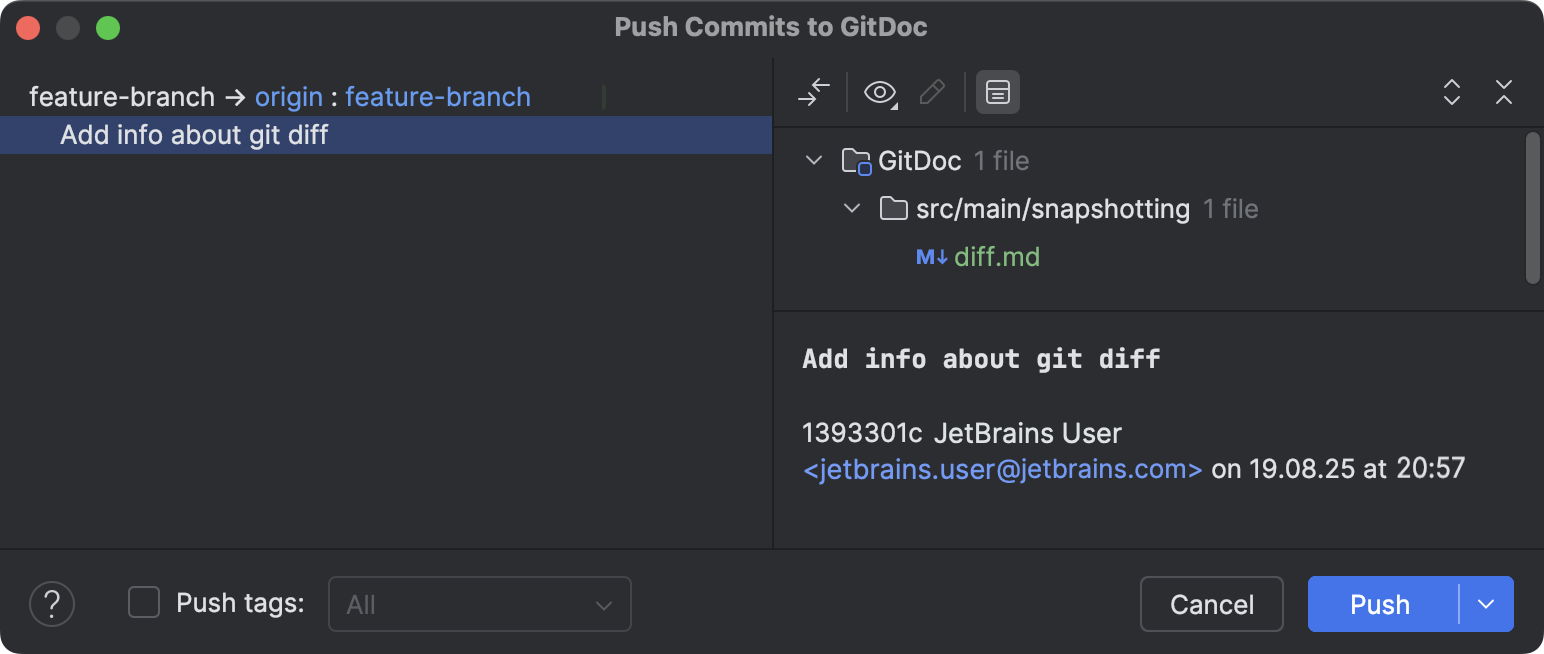
Task: Click the Collapse All icon
Action: 1504,92
